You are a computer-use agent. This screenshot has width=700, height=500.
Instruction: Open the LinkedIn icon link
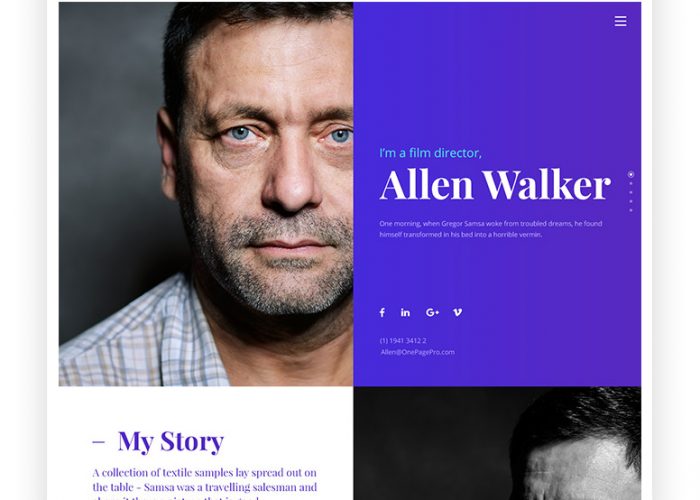click(x=405, y=312)
